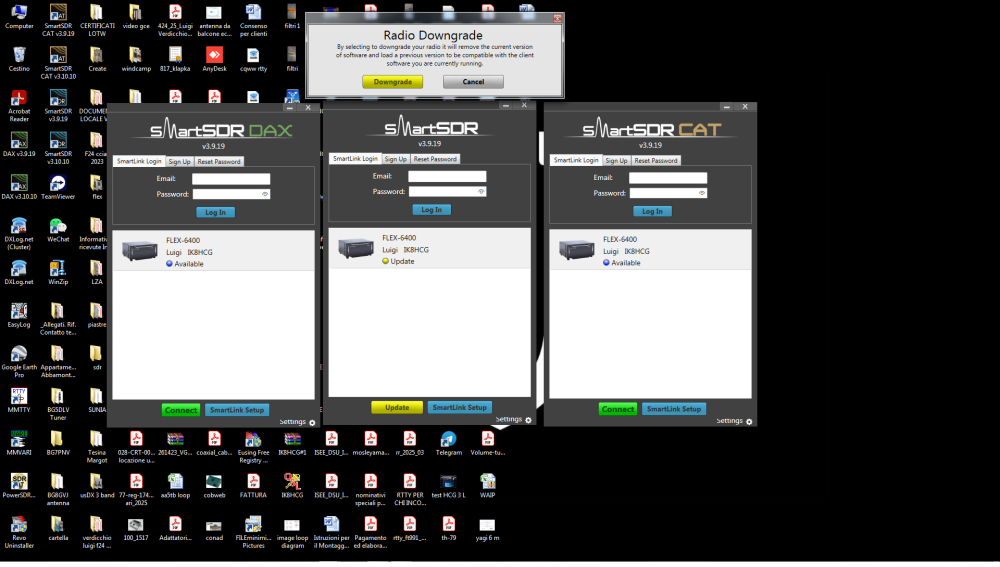1000x567 pixels.
Task: Click the yellow Update button in SmartSDR
Action: [x=397, y=407]
